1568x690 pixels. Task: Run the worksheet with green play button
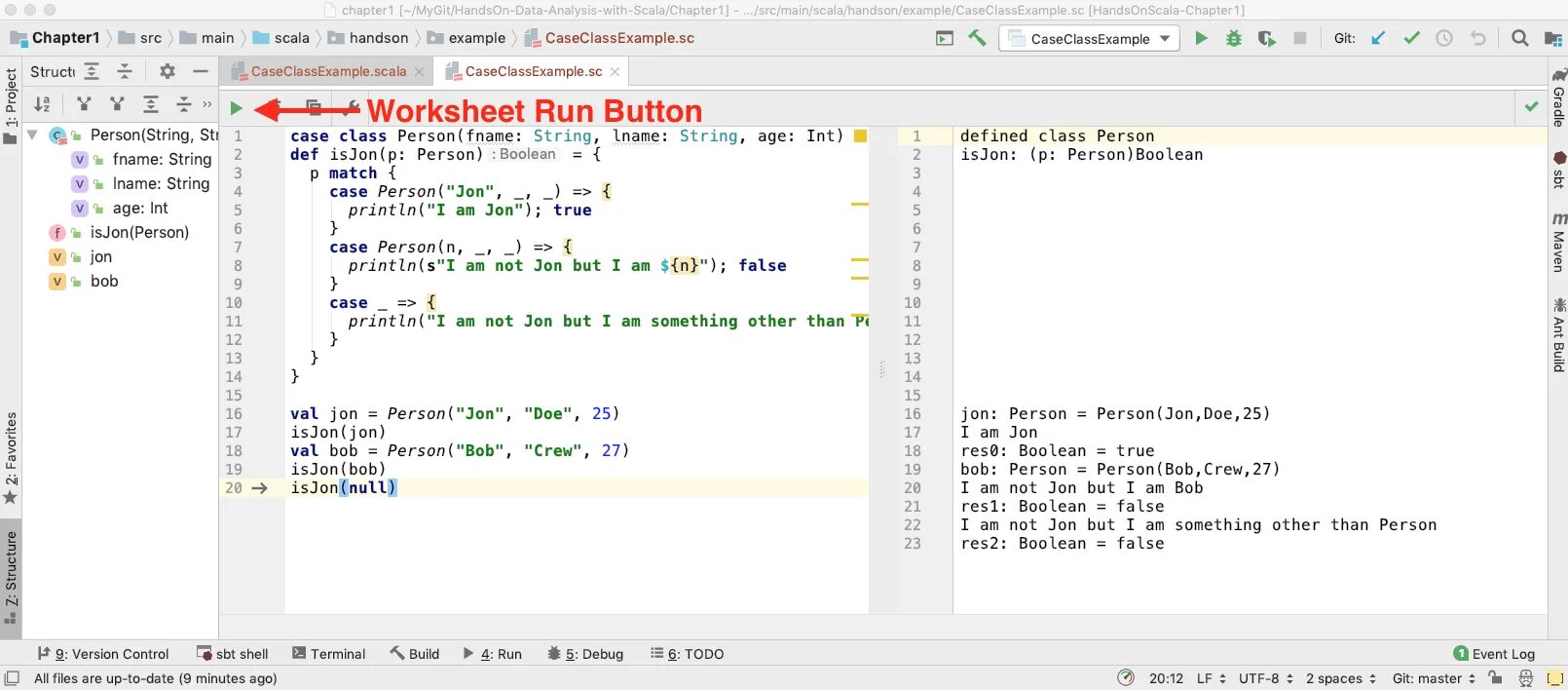(x=236, y=108)
